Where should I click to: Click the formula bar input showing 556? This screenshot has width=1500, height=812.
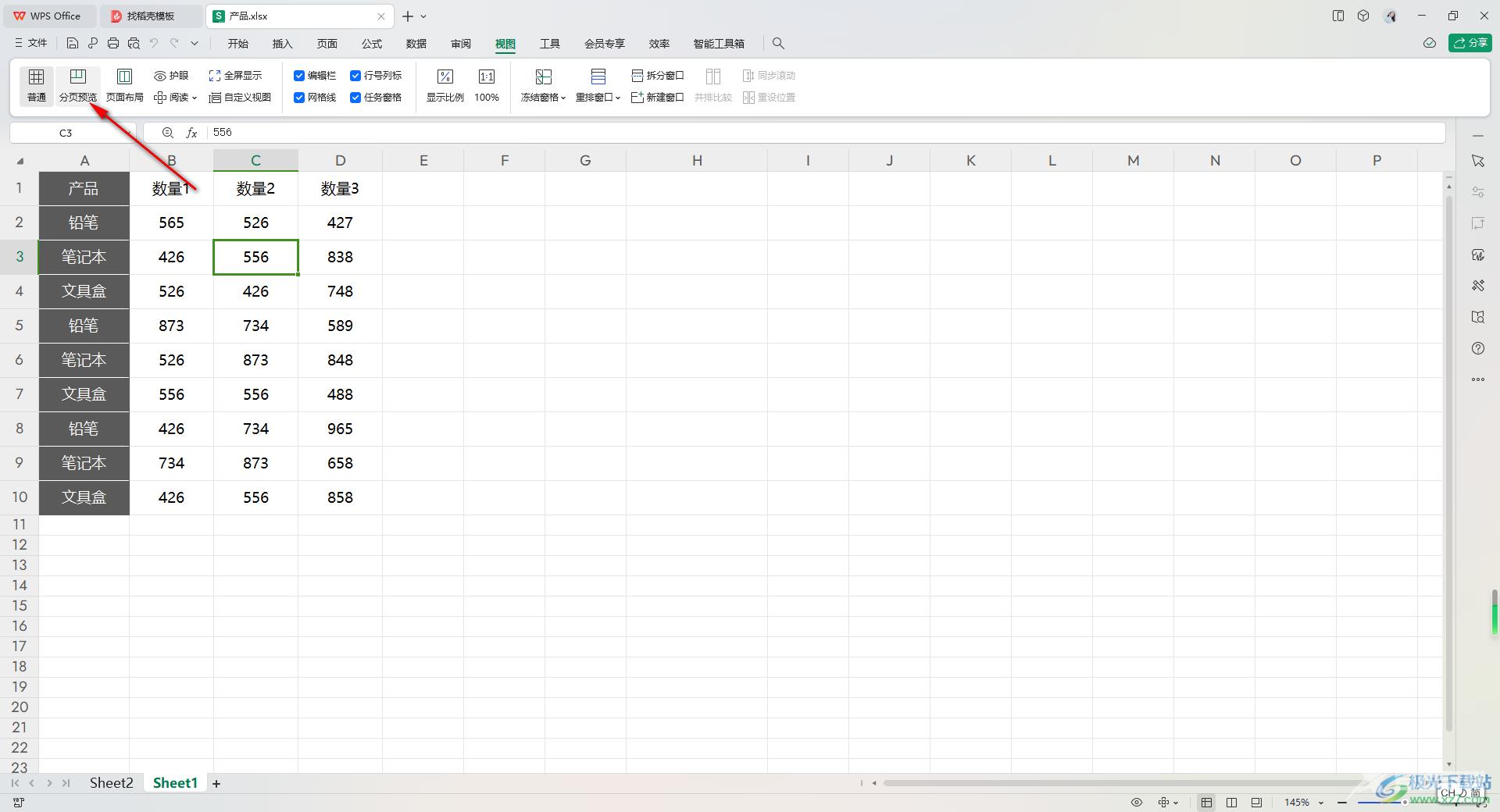click(x=827, y=133)
